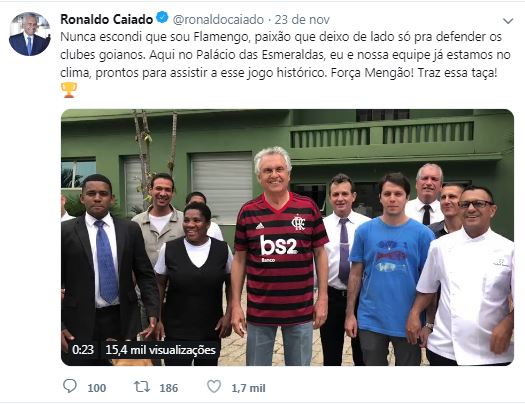The width and height of the screenshot is (525, 404).
Task: Open the @ronaldocaiado handle link
Action: click(x=218, y=20)
